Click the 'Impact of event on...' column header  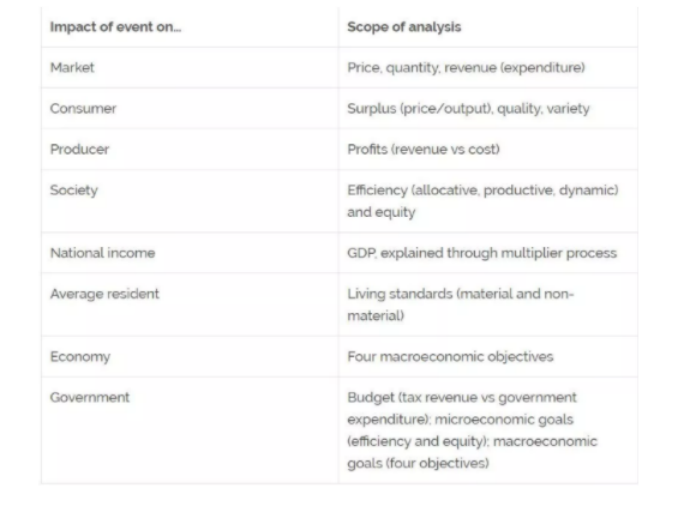[115, 27]
